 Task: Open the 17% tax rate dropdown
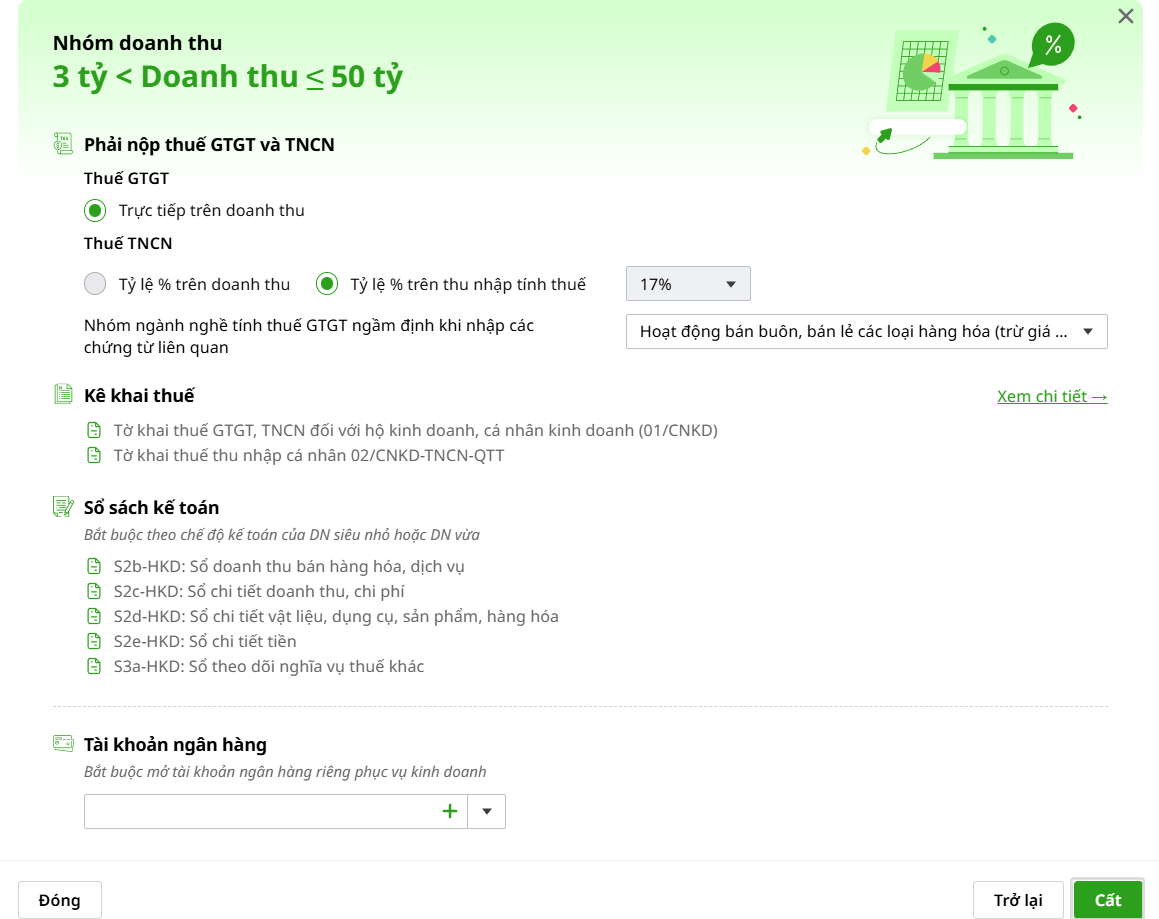[688, 284]
